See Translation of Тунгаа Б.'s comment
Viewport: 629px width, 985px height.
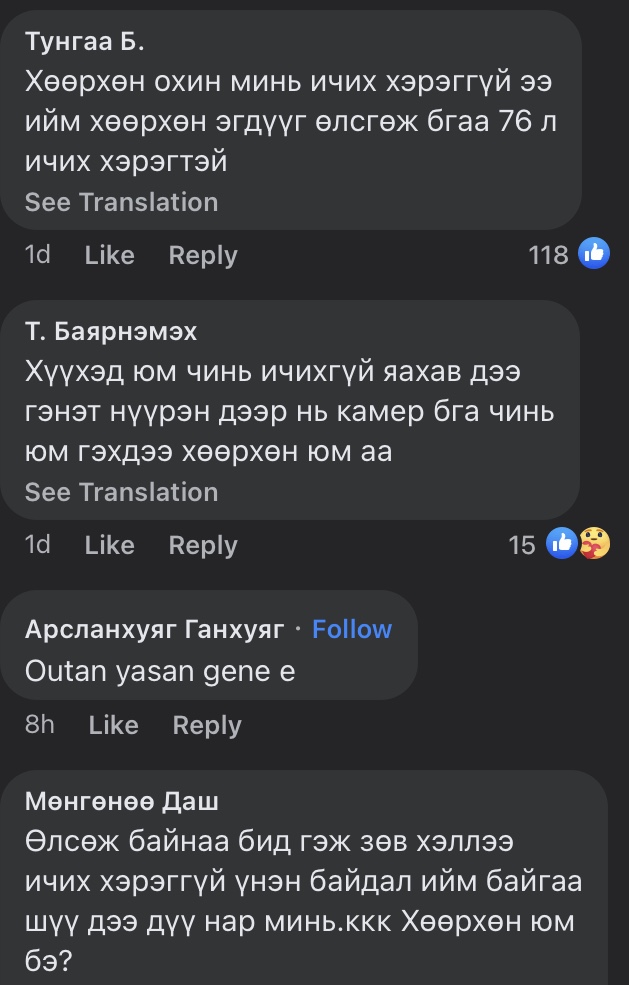coord(121,202)
